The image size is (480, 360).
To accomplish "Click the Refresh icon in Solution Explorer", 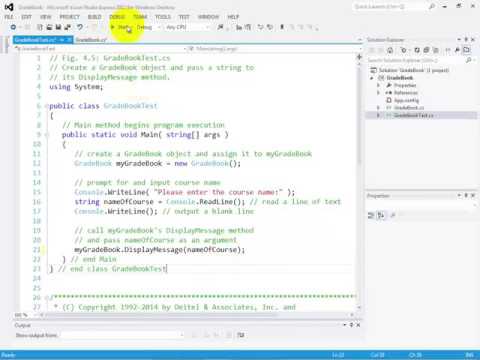I will [x=417, y=50].
